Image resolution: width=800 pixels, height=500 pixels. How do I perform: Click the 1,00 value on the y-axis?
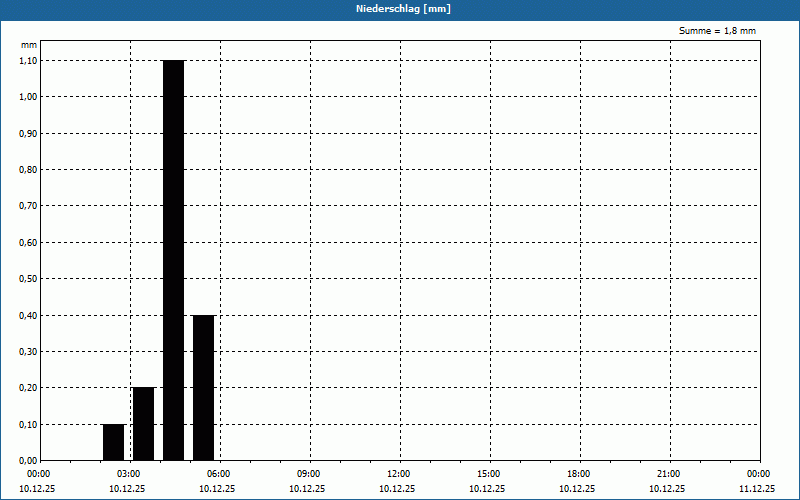click(x=28, y=97)
